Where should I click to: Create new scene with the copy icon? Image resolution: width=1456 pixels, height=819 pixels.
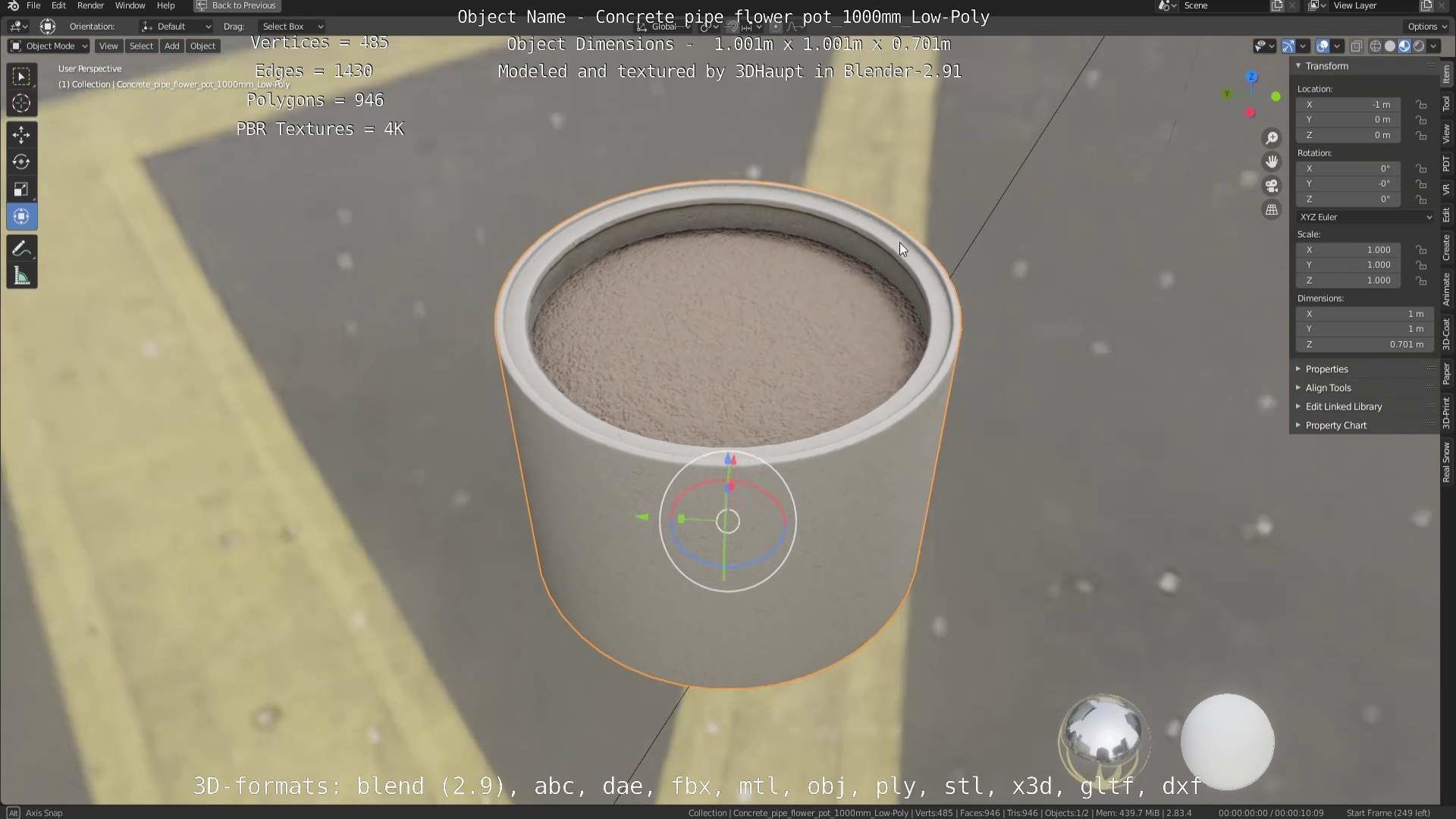click(1277, 5)
